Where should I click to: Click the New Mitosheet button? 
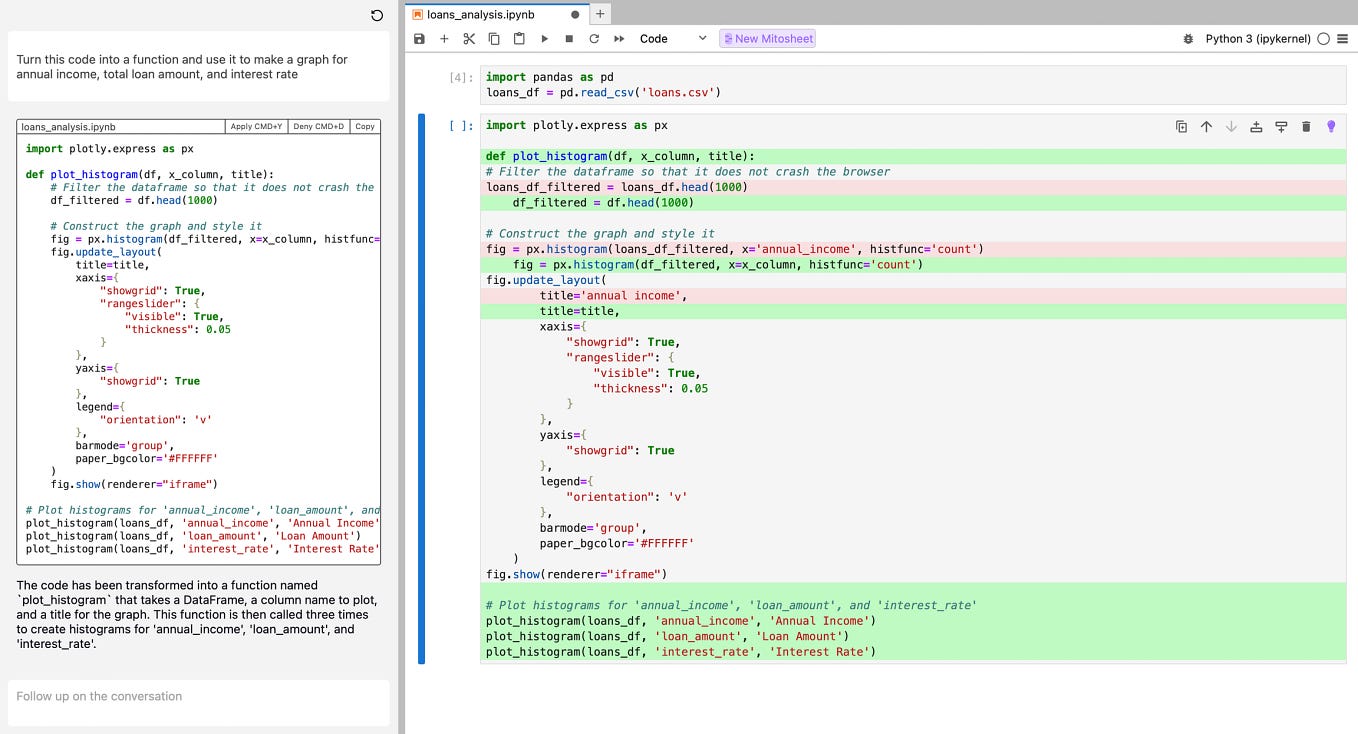click(767, 39)
